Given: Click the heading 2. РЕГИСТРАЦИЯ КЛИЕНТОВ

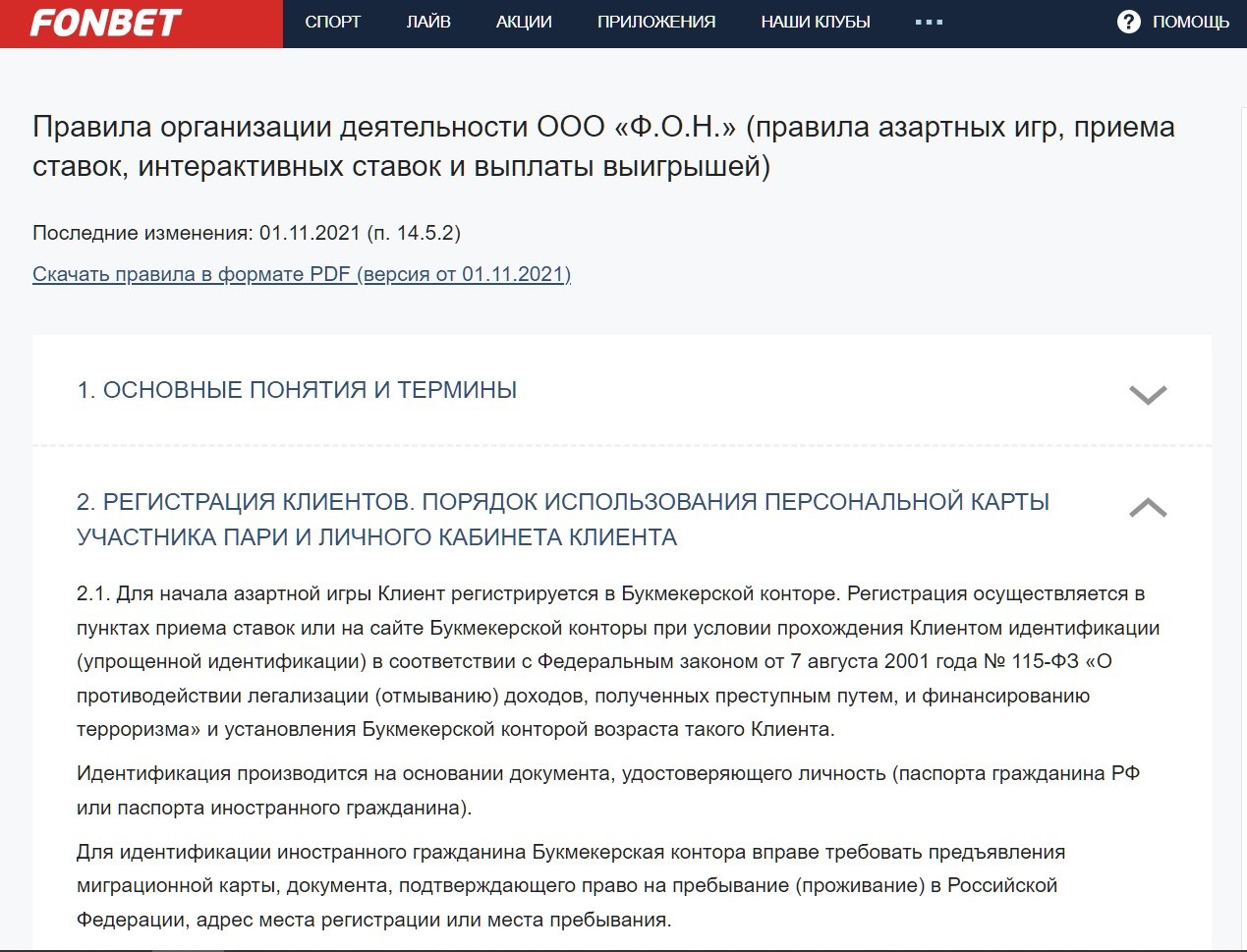Looking at the screenshot, I should 563,520.
